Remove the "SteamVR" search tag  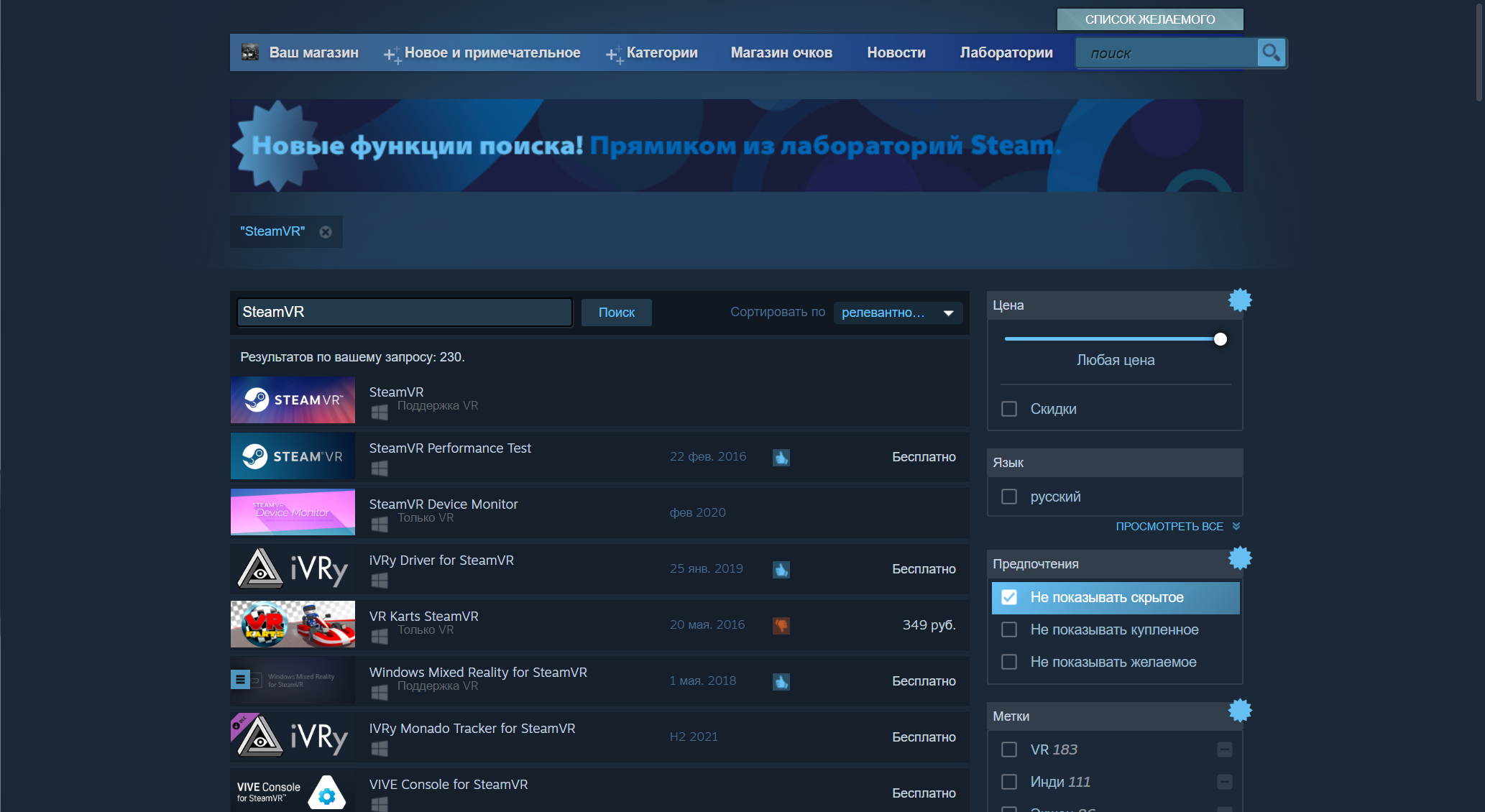(326, 231)
